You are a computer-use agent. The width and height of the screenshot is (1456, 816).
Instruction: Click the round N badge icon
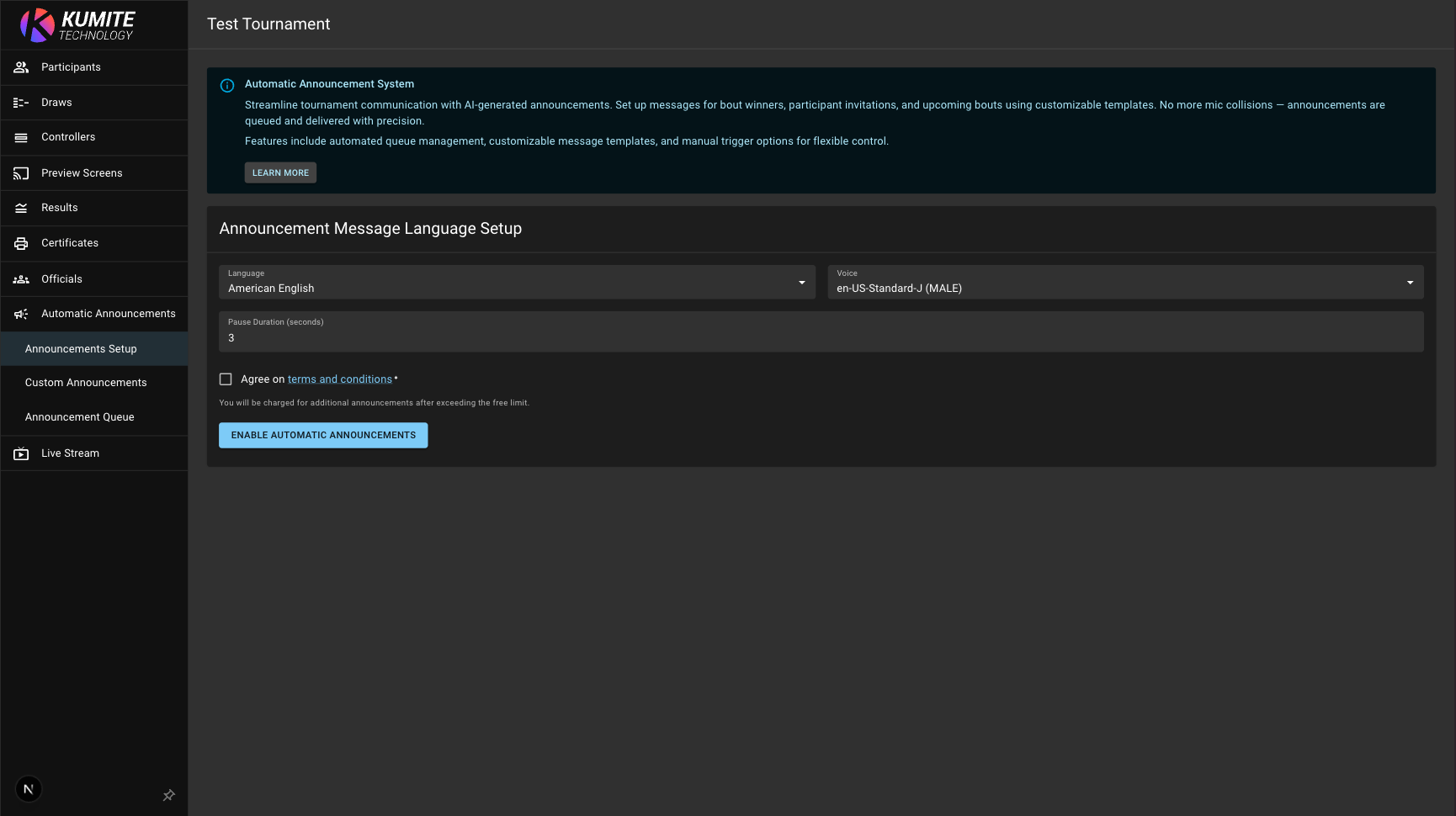tap(29, 789)
